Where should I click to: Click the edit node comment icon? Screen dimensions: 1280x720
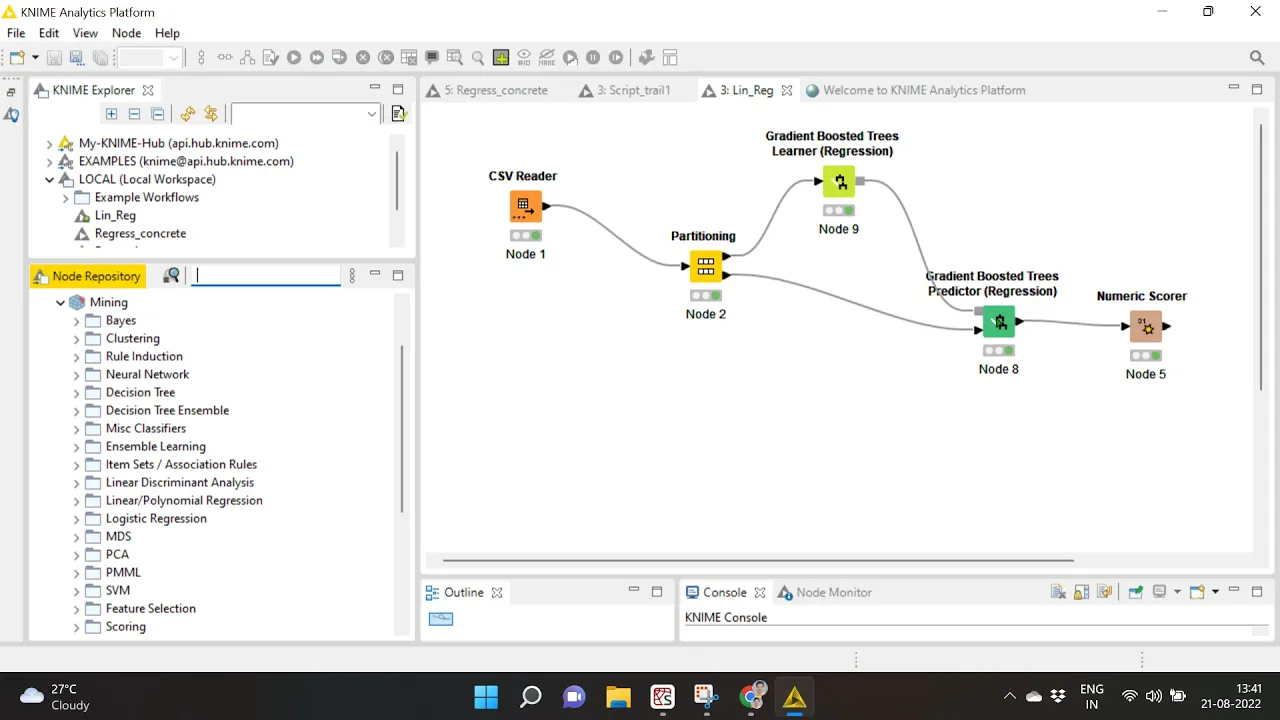432,58
